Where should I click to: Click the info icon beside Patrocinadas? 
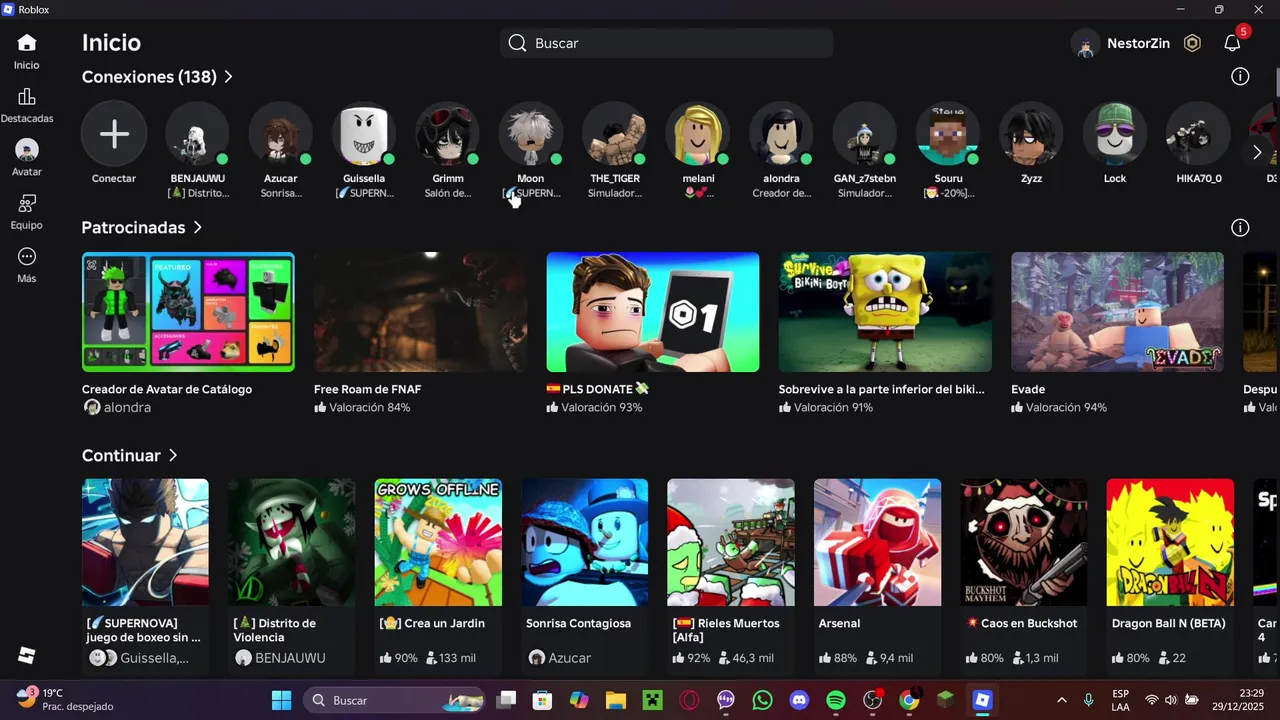pos(1240,227)
